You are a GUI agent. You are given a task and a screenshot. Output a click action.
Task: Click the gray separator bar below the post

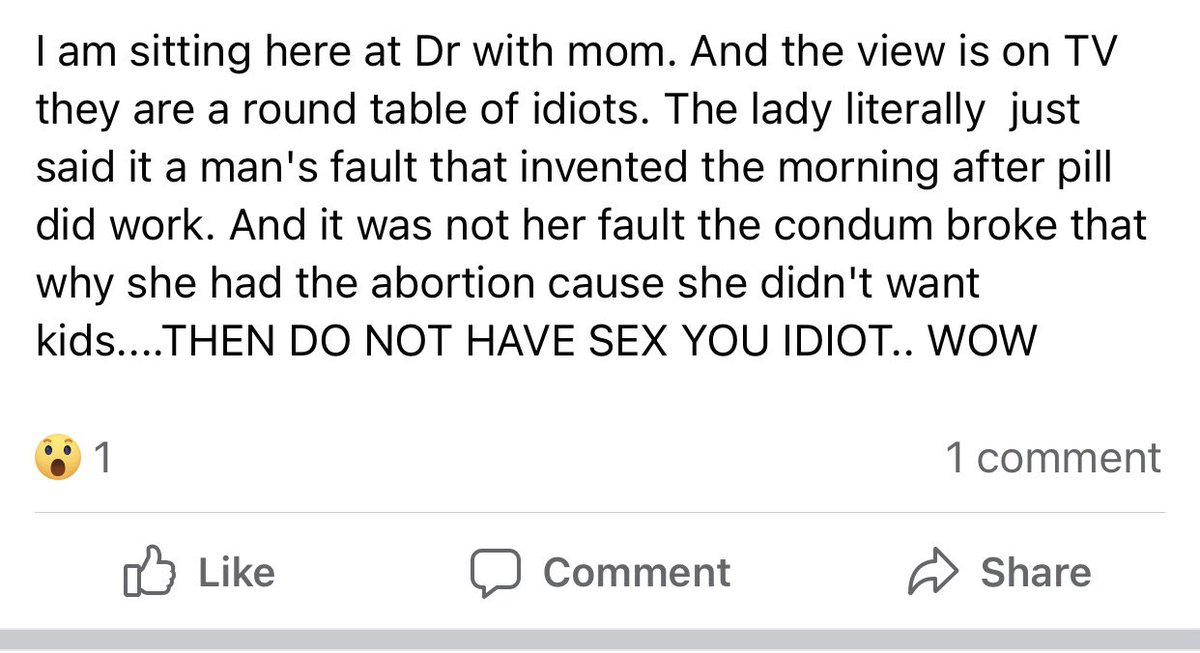pos(600,640)
